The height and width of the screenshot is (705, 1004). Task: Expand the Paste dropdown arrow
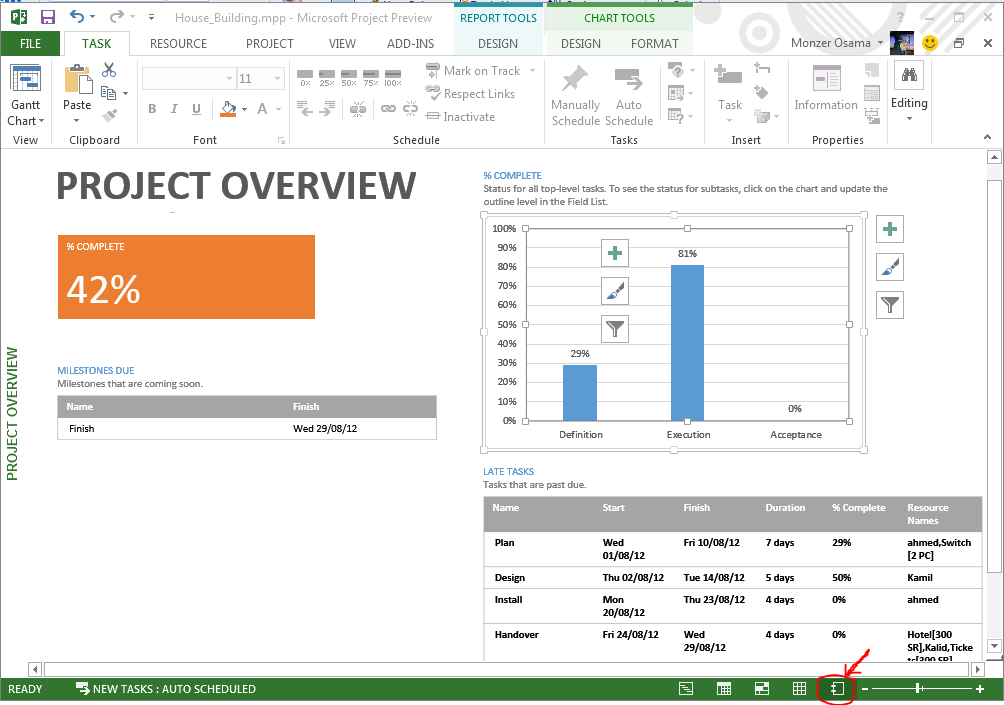[x=77, y=121]
